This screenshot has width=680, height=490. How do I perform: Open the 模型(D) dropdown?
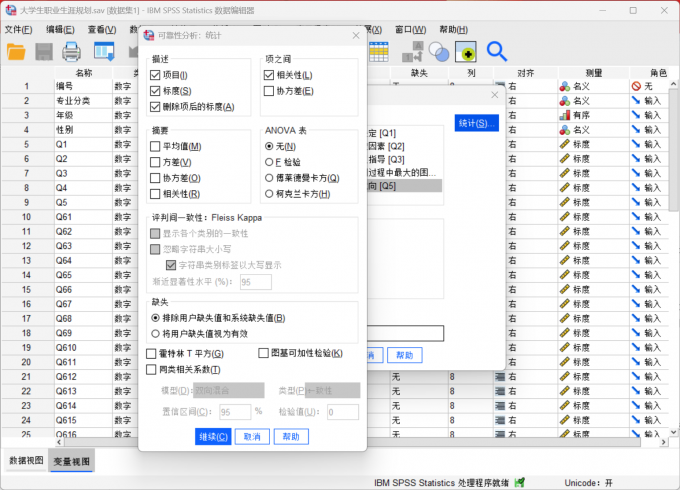click(x=229, y=390)
